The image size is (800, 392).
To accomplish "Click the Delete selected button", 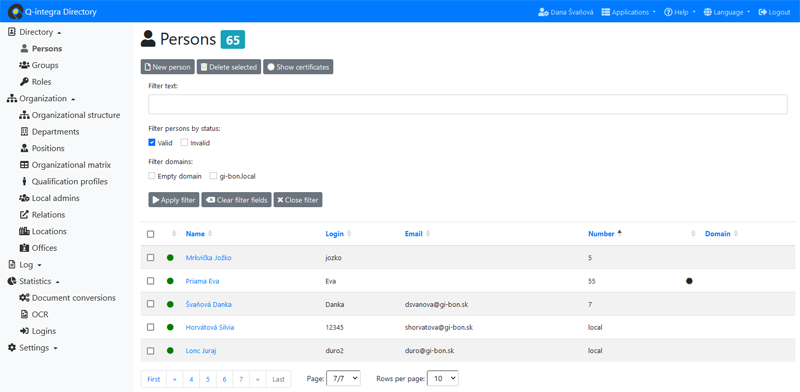I will click(x=229, y=67).
